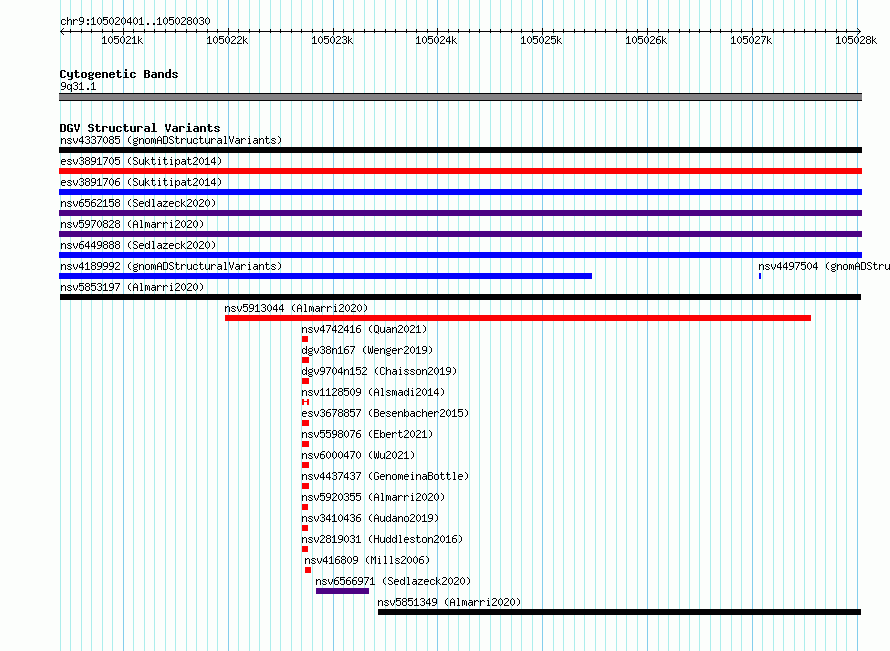The image size is (890, 651).
Task: Click the red marker under nsv6000470
Action: tap(305, 465)
